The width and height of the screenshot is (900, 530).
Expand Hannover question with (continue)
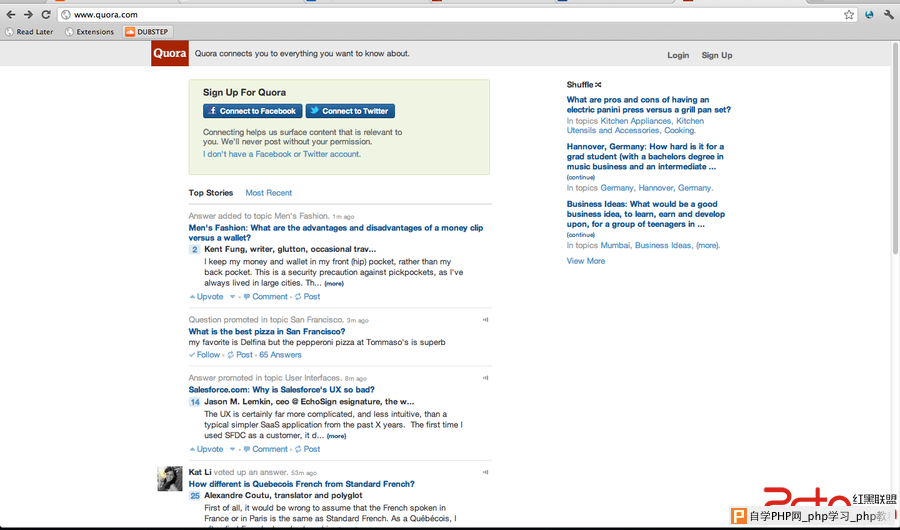[580, 177]
